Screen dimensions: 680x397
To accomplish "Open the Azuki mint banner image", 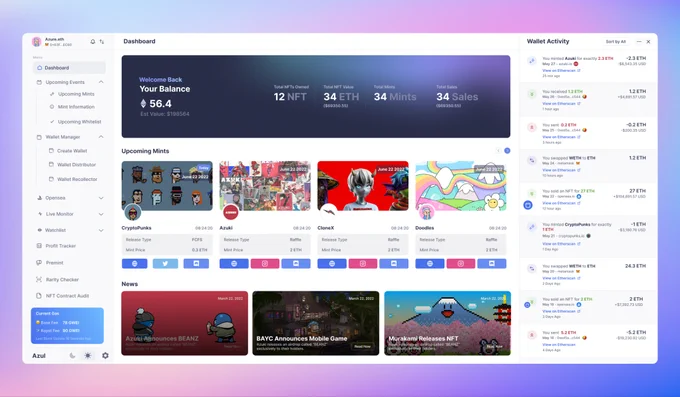I will click(x=265, y=186).
